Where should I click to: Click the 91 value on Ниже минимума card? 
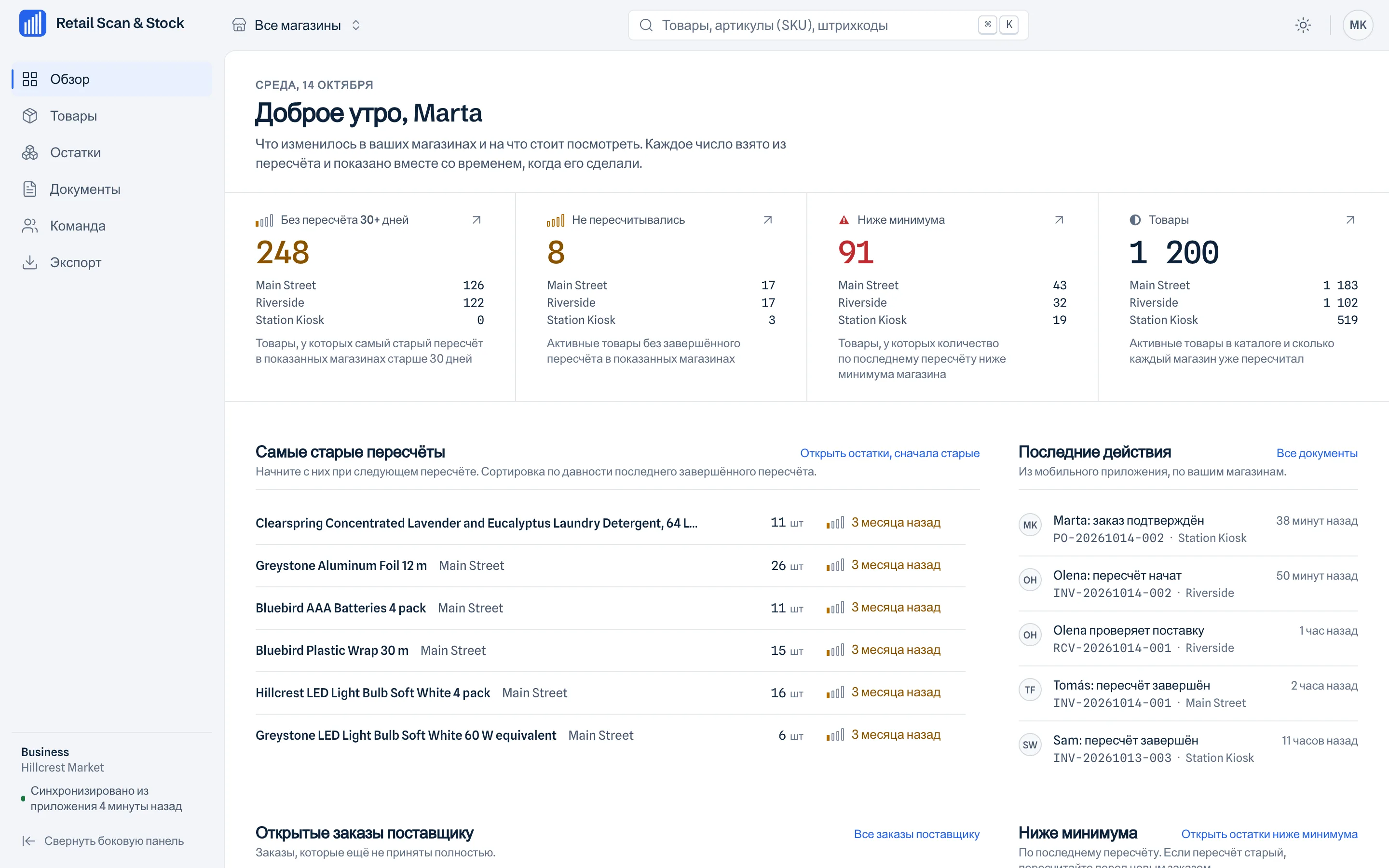click(856, 253)
